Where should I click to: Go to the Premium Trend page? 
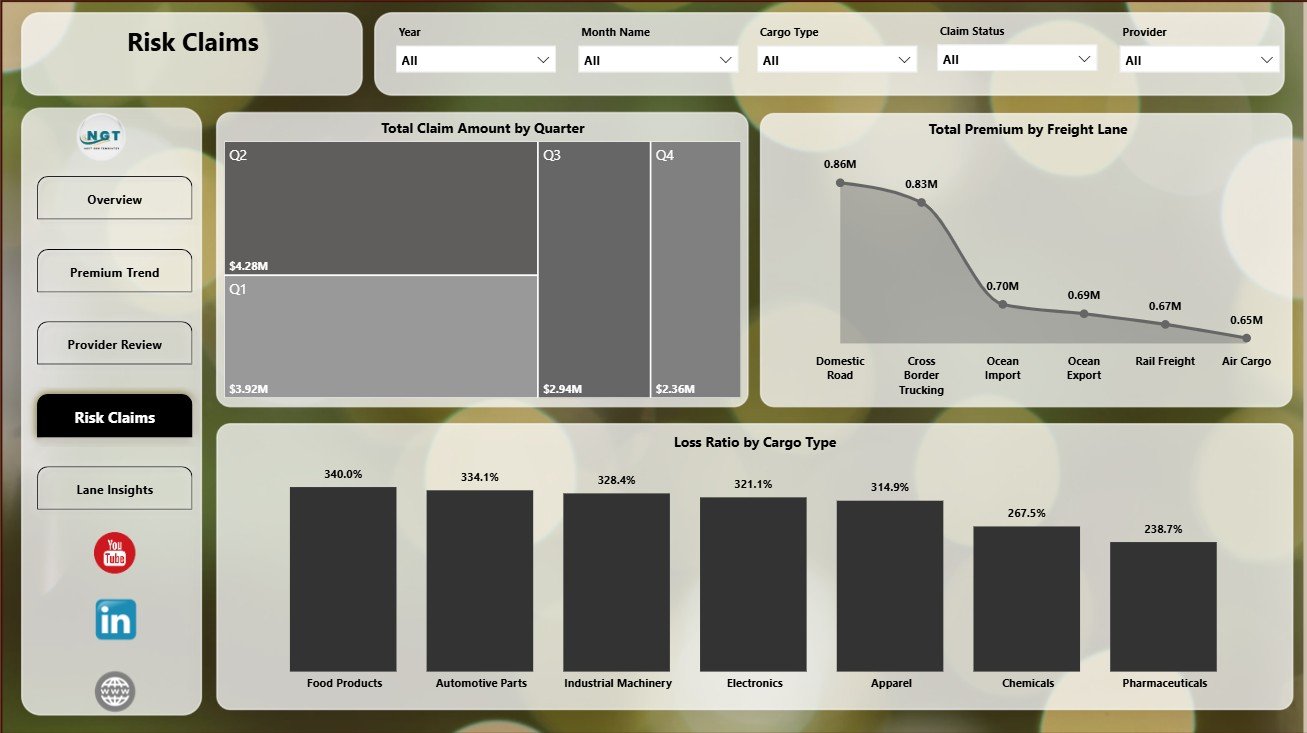tap(115, 272)
